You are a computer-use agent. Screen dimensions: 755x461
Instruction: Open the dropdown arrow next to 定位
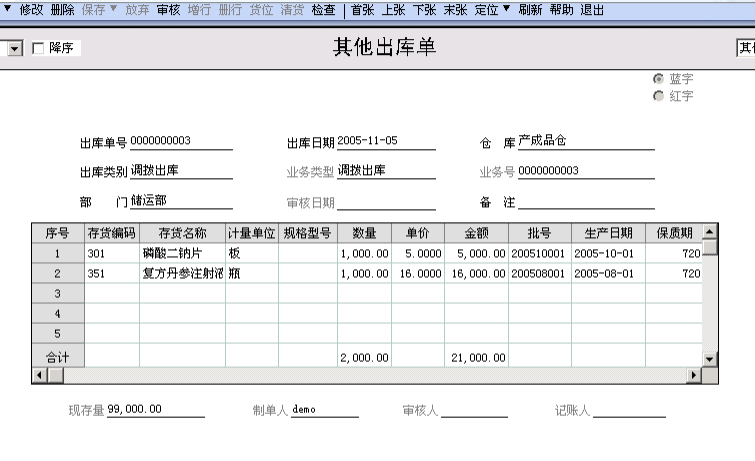507,8
